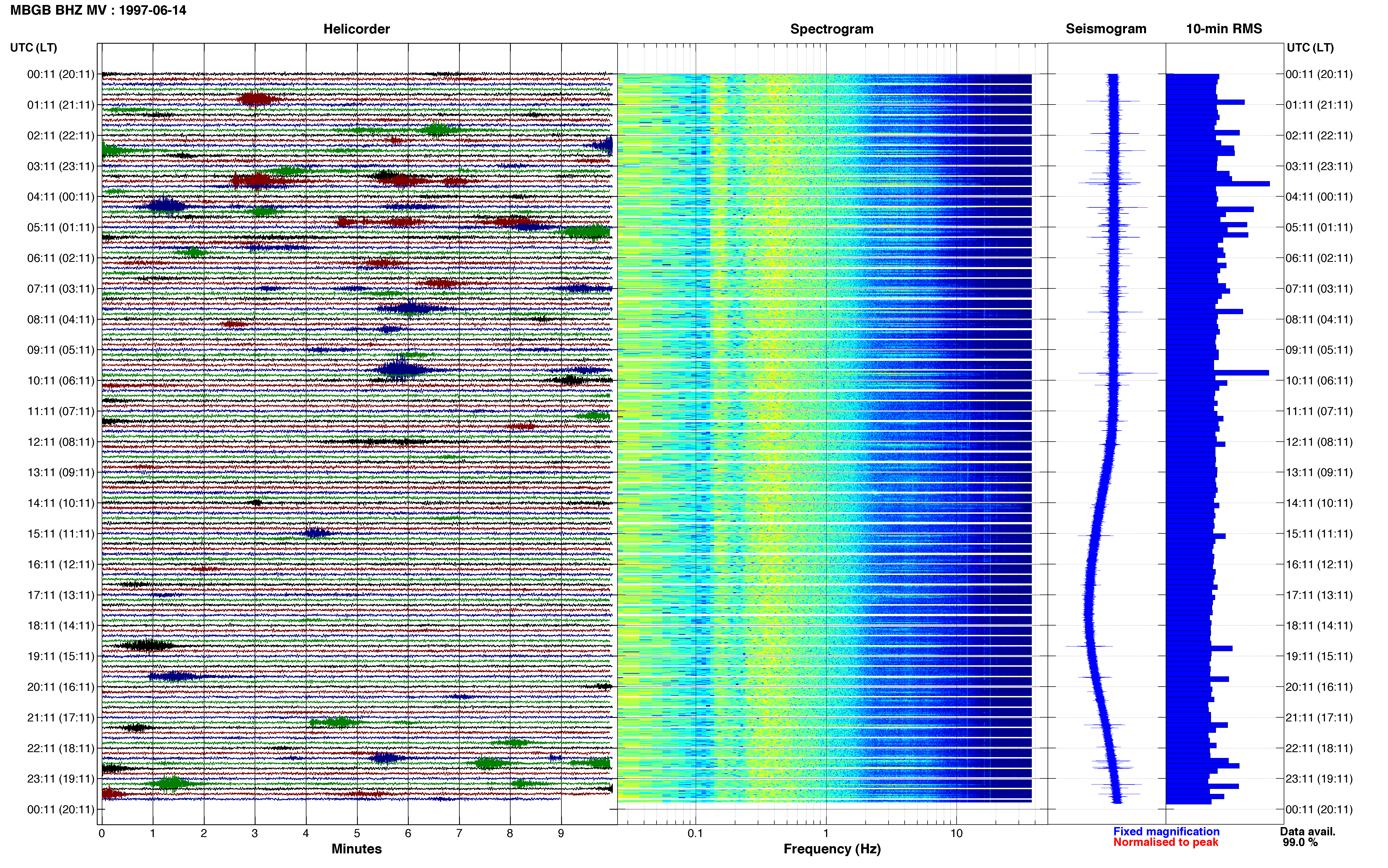The image size is (1388, 868).
Task: Click the right time label '10:11 (06:11)'
Action: coord(1319,380)
